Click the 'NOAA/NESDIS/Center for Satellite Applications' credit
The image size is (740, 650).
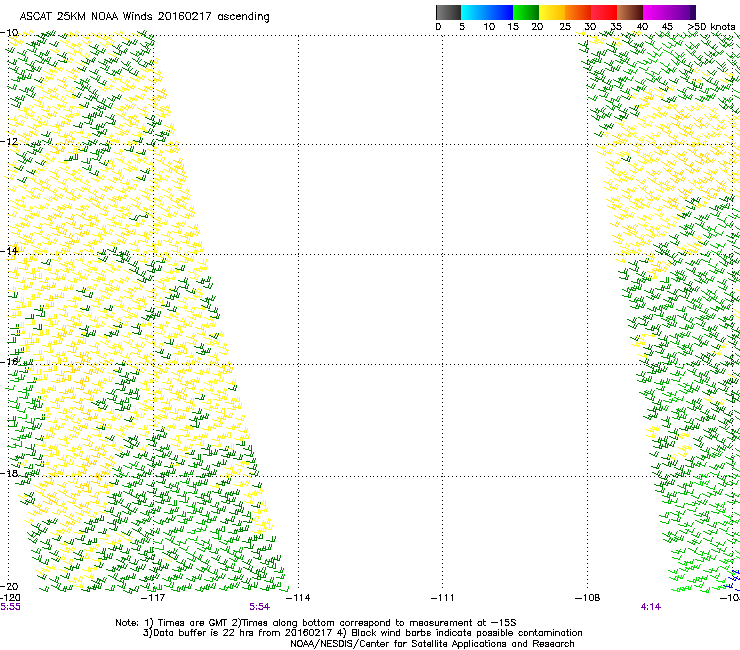point(432,644)
